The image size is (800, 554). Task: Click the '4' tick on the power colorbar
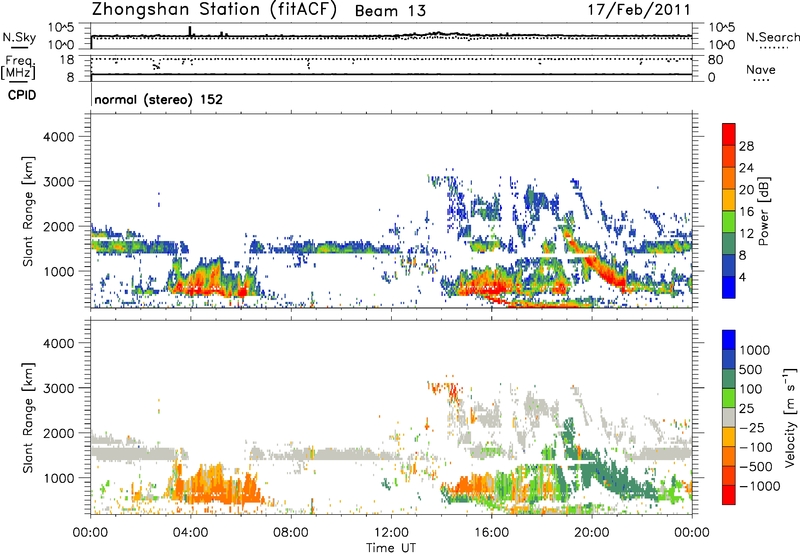[742, 278]
